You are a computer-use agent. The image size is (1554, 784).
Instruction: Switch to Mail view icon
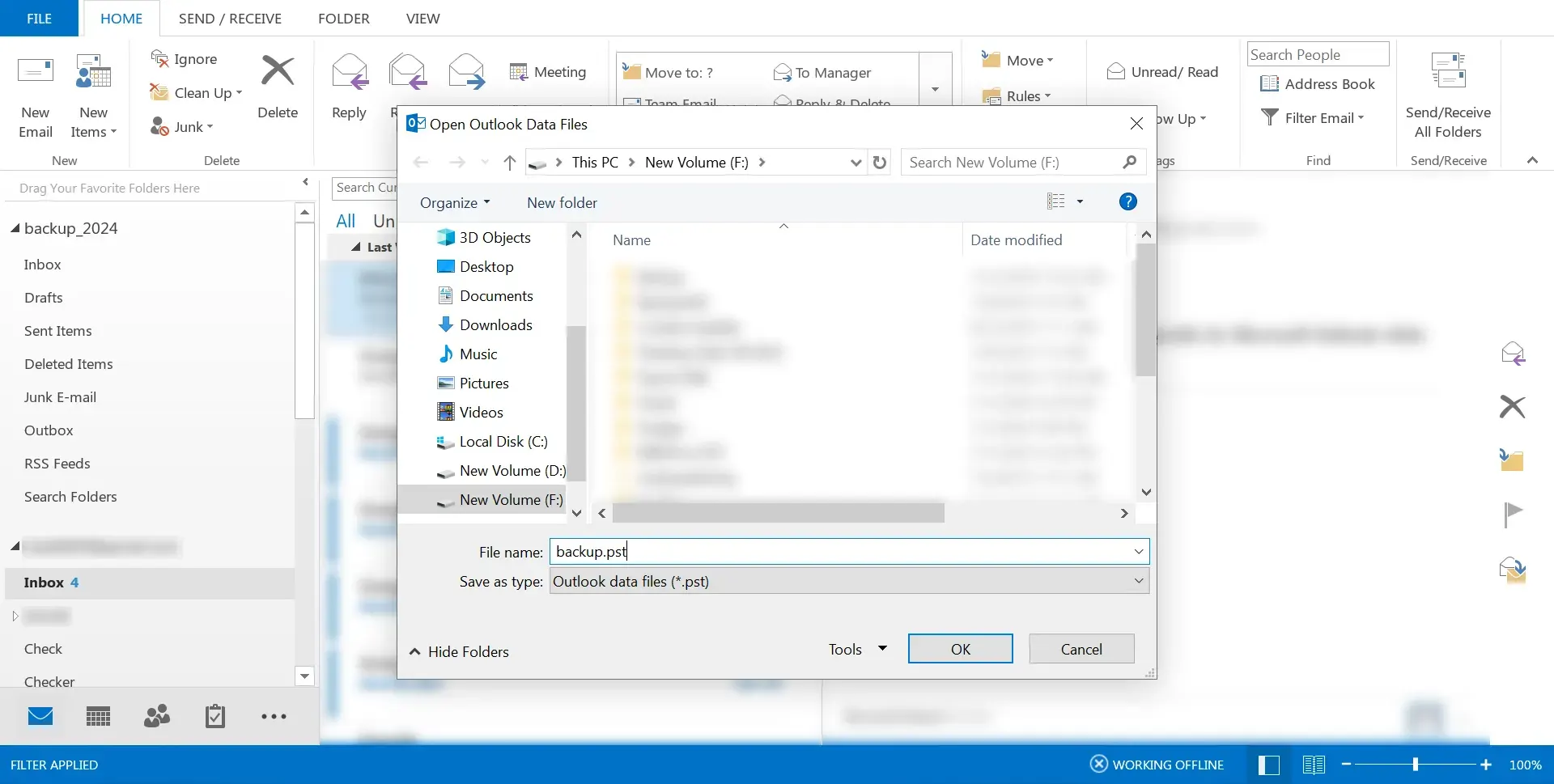[x=40, y=716]
